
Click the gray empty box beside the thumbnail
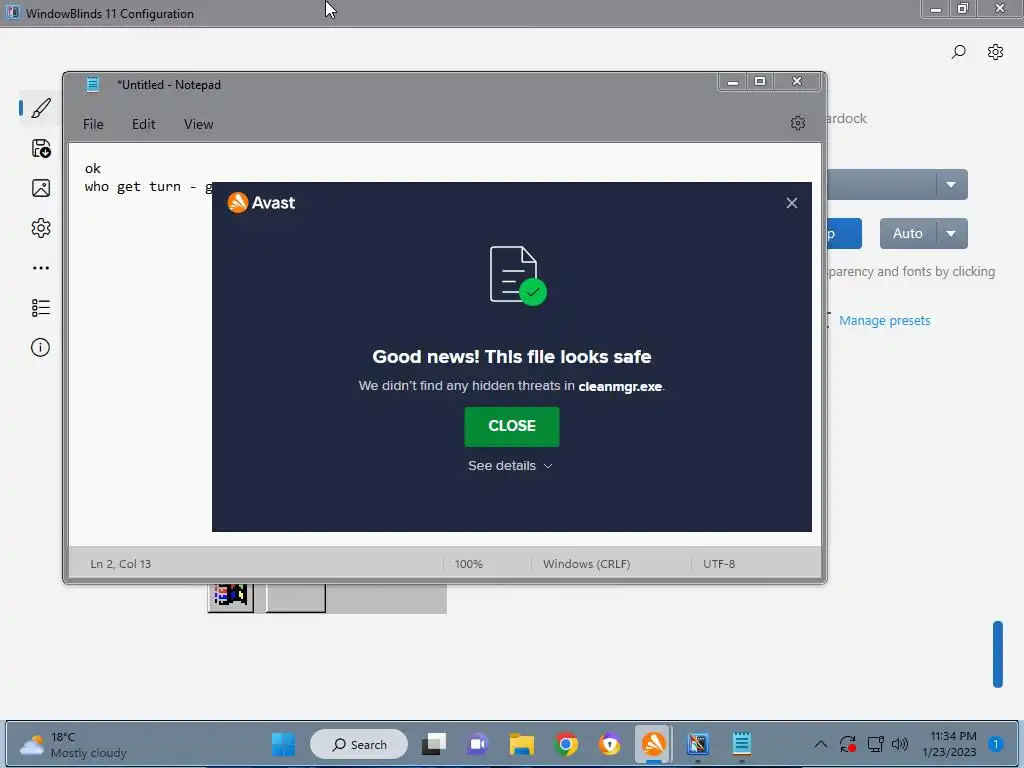point(296,597)
